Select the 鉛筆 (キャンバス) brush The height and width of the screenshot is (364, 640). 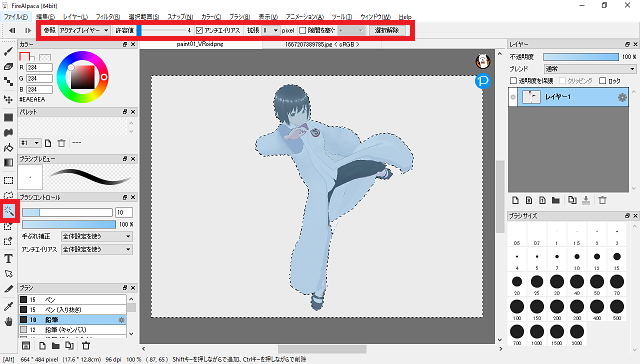pyautogui.click(x=73, y=329)
